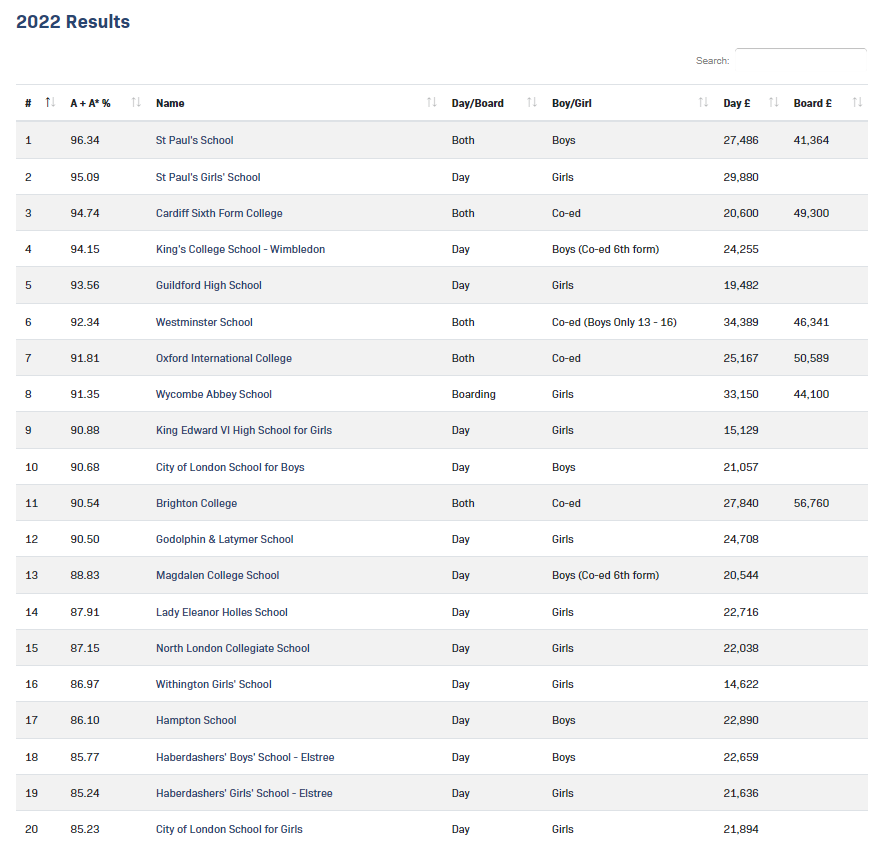Open City of London School for Girls
Screen dimensions: 883x845
click(x=229, y=830)
